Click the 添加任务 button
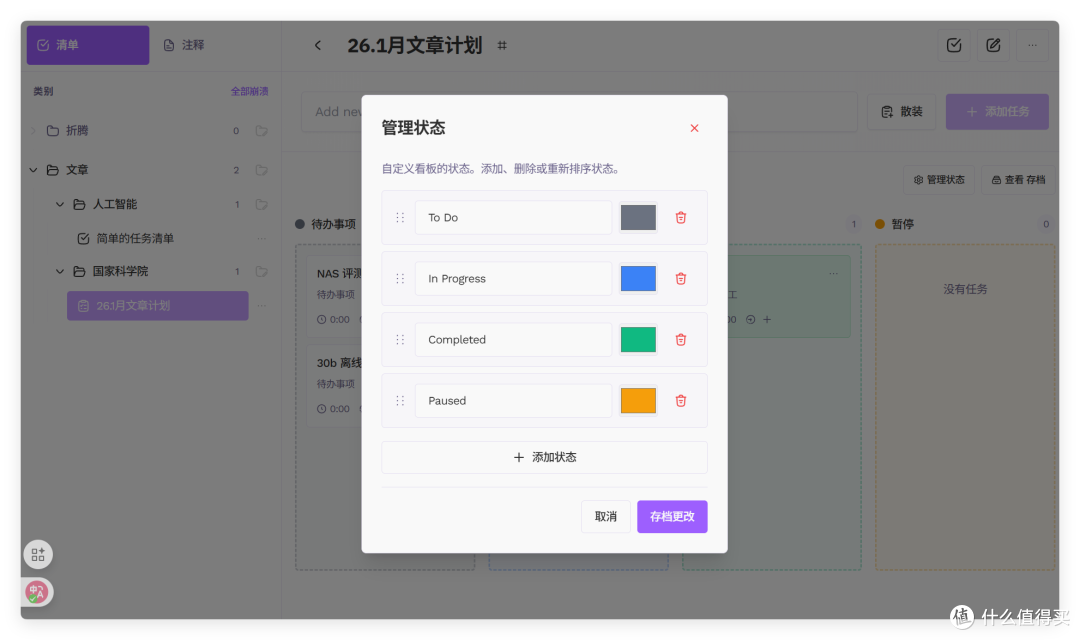 click(x=997, y=112)
